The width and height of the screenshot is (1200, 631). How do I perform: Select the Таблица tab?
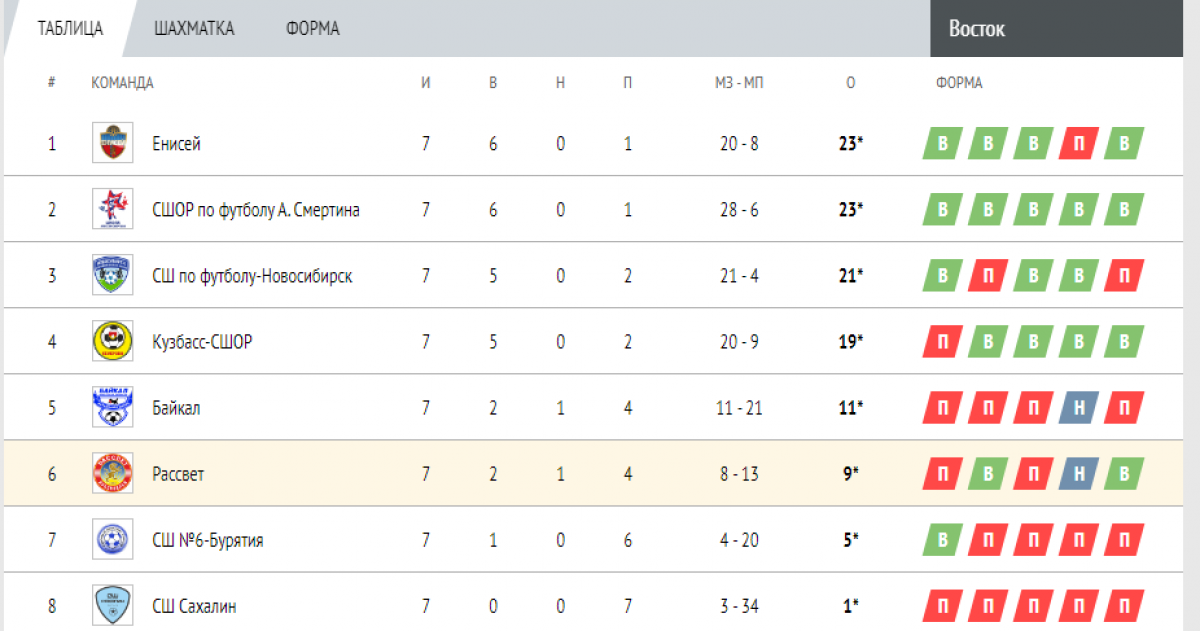click(x=70, y=29)
